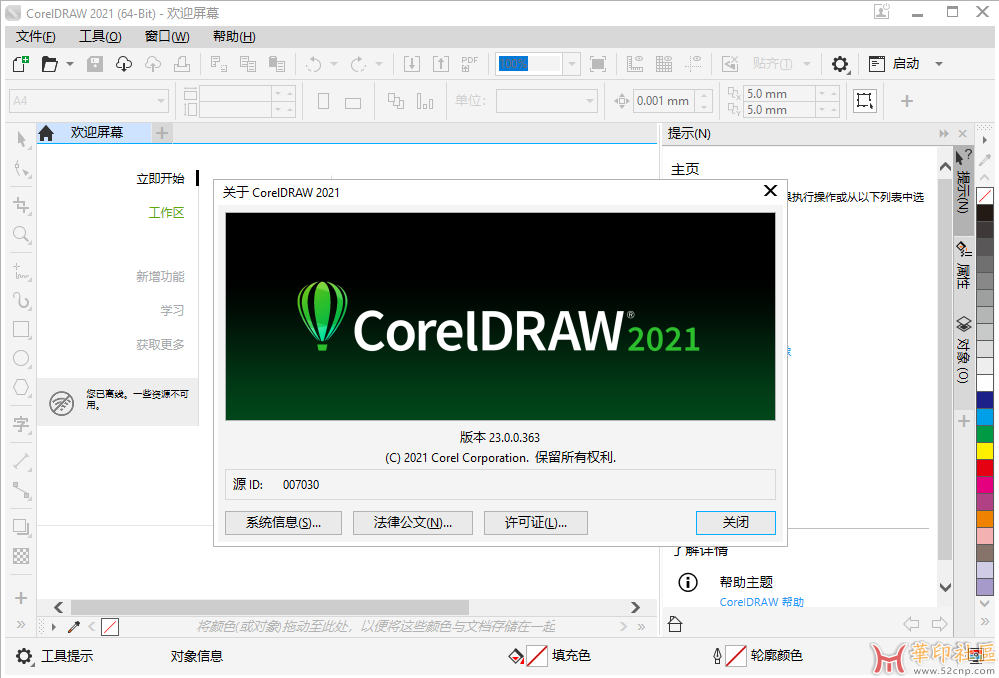Image resolution: width=999 pixels, height=678 pixels.
Task: Open the 单位 units dropdown
Action: pos(590,101)
